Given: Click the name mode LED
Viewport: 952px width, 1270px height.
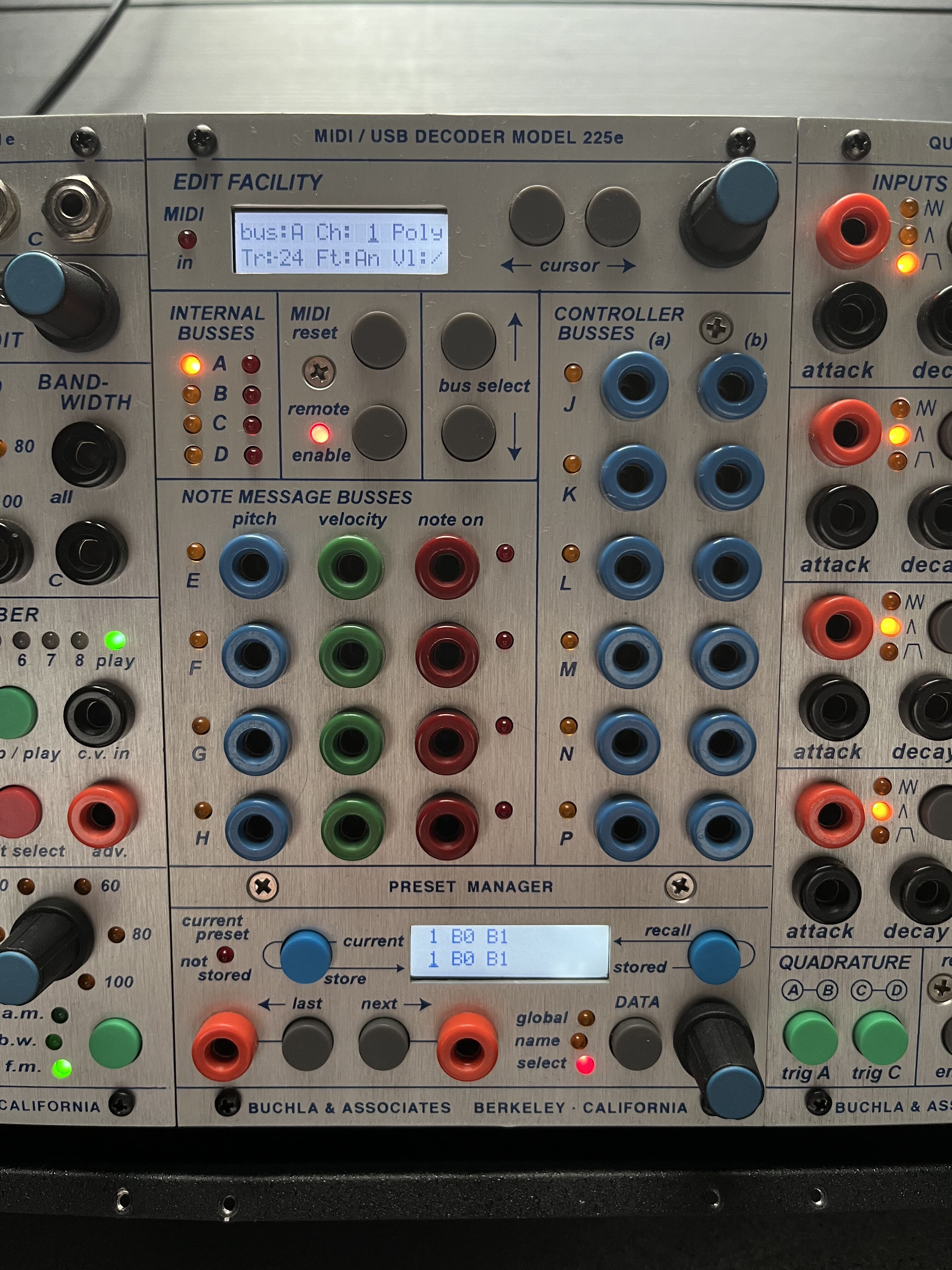Looking at the screenshot, I should point(579,1041).
